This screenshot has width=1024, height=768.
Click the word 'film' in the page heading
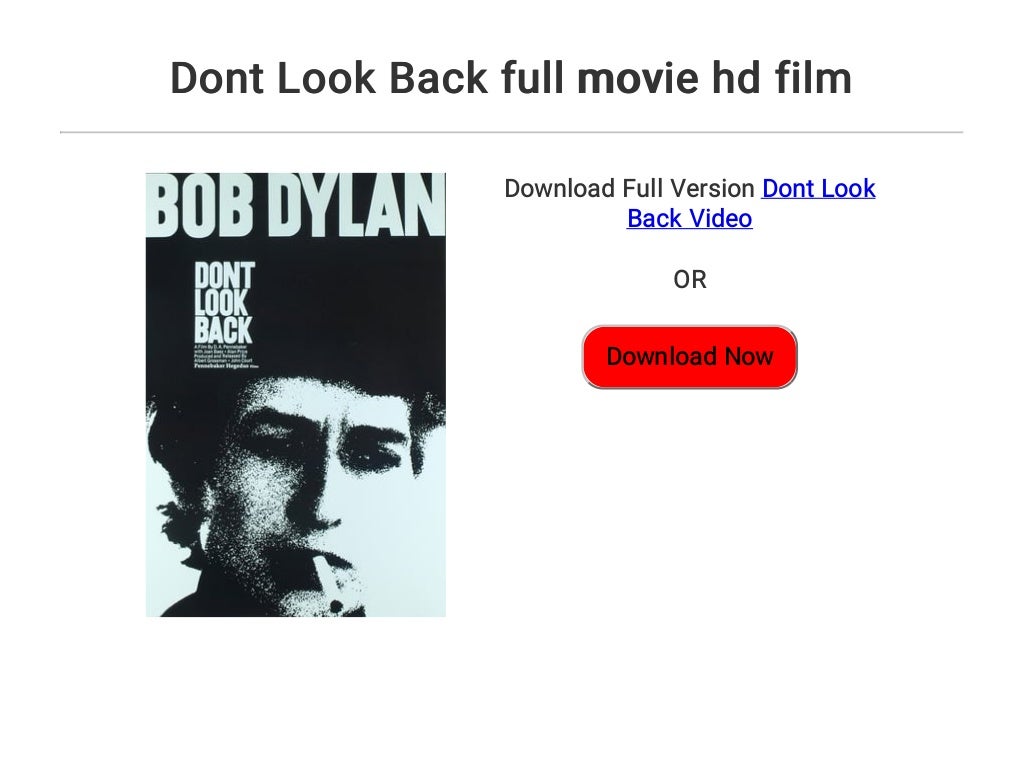pyautogui.click(x=814, y=78)
